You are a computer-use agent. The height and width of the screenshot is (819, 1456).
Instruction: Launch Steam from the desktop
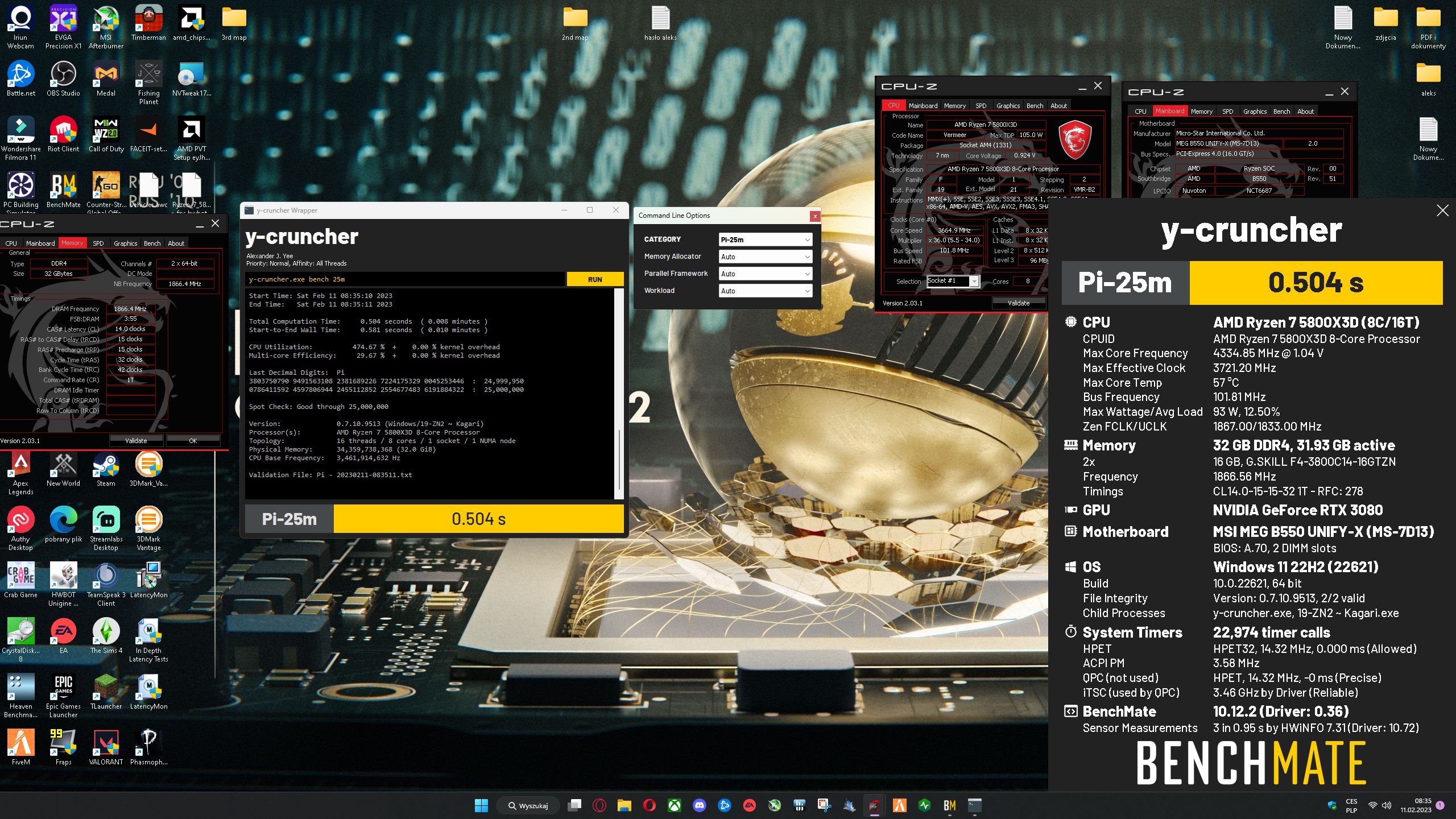pos(106,469)
